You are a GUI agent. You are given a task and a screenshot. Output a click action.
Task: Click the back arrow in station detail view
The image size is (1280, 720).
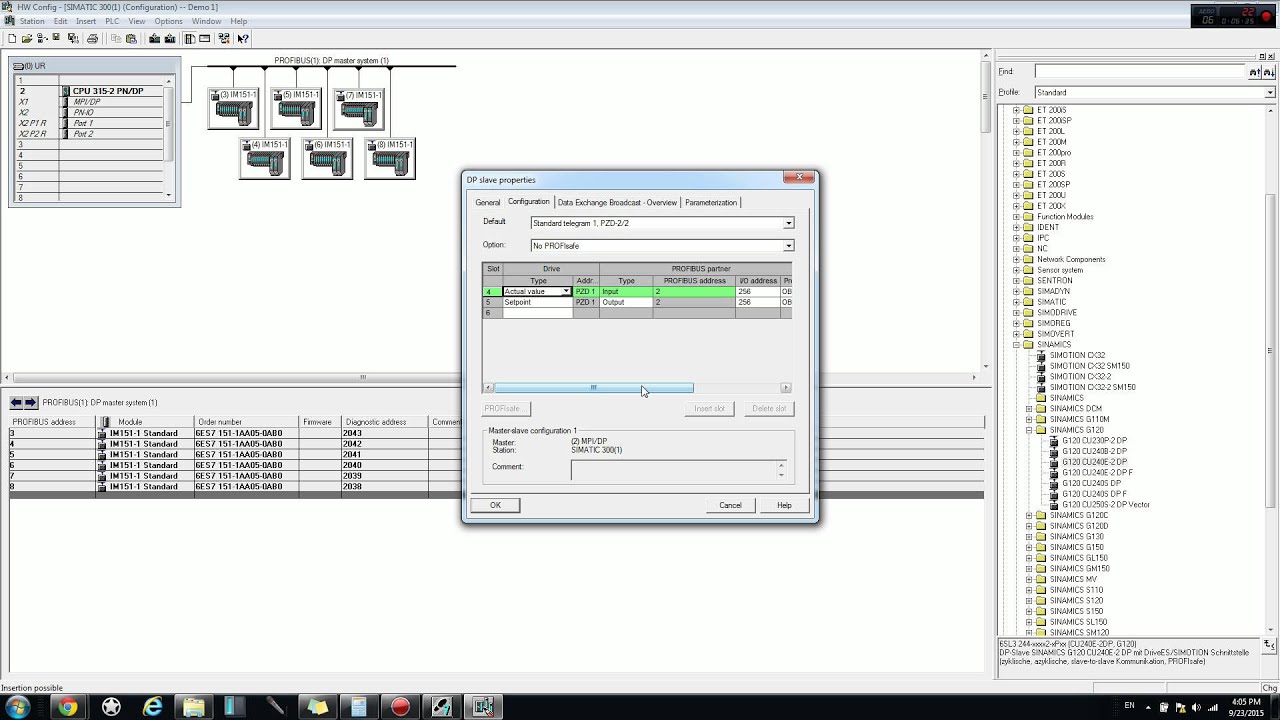tap(16, 403)
